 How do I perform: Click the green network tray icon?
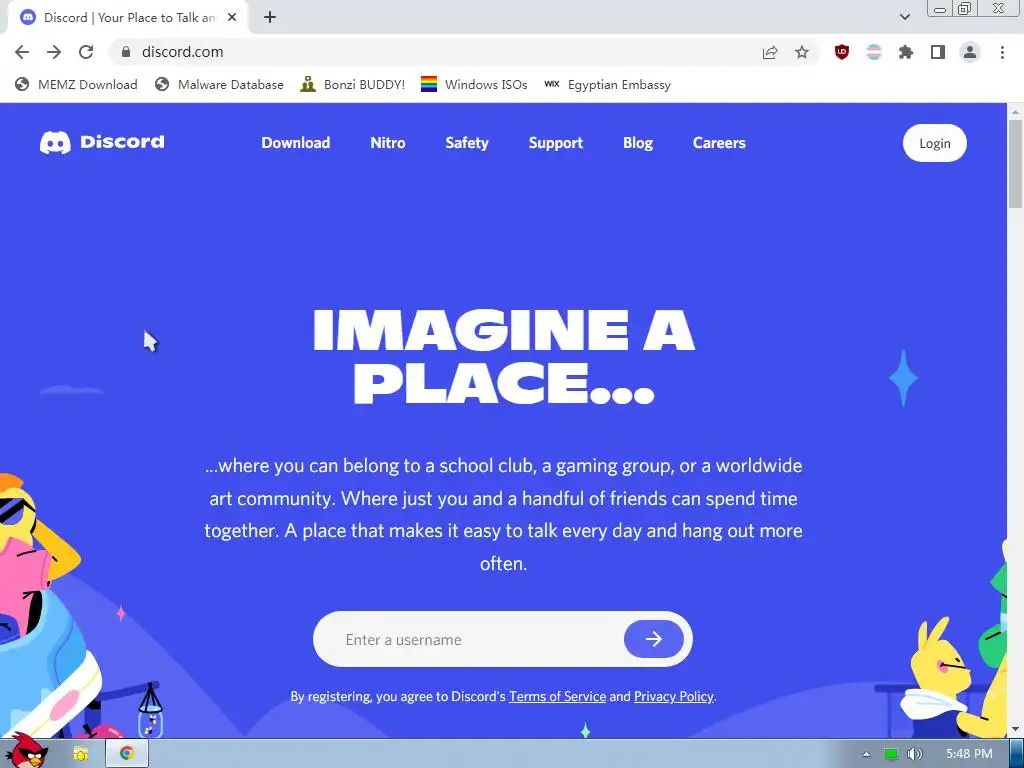(891, 754)
